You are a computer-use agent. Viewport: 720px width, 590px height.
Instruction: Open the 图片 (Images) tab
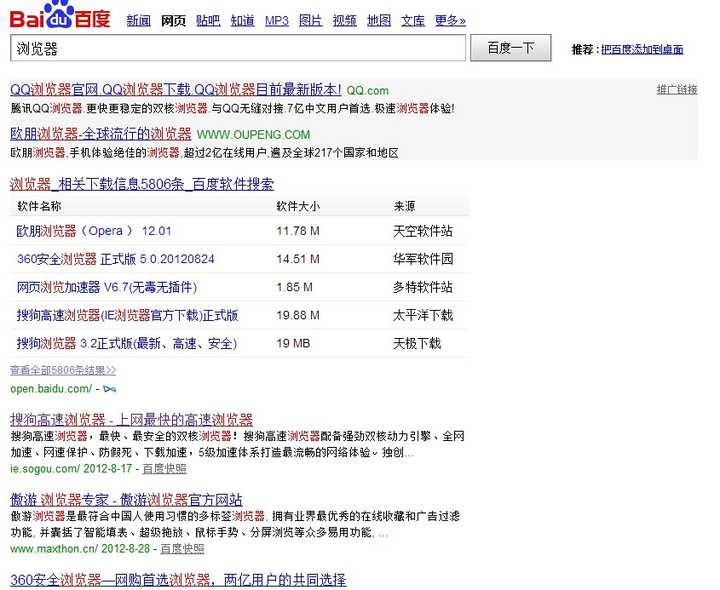coord(310,21)
